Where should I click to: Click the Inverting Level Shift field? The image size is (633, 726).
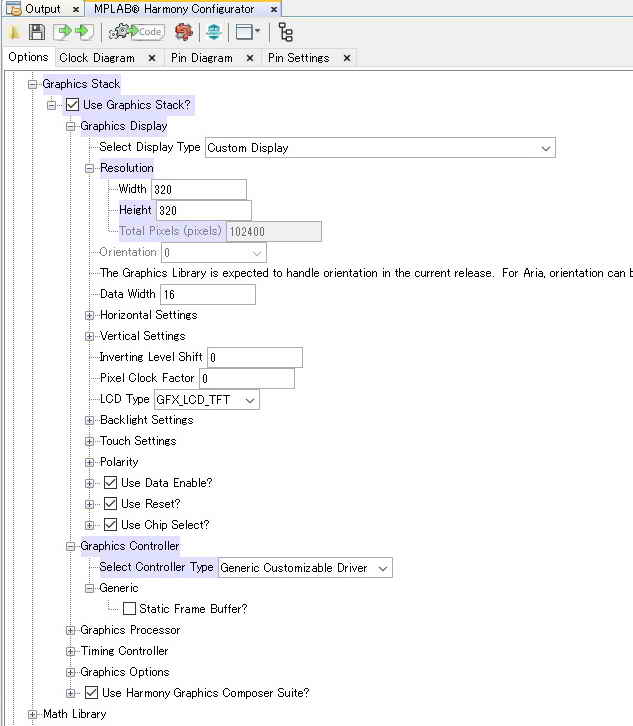click(255, 358)
